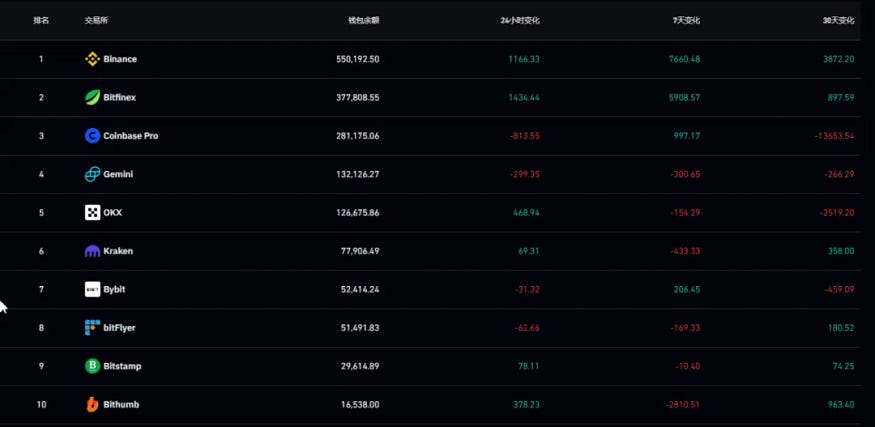Screen dimensions: 875x427
Task: Open the OKX exchange name link
Action: (x=113, y=213)
